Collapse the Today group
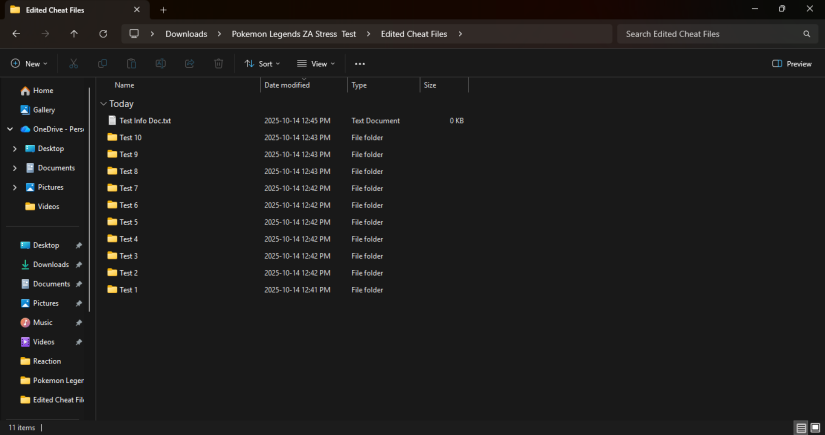Viewport: 825px width, 435px height. tap(104, 104)
